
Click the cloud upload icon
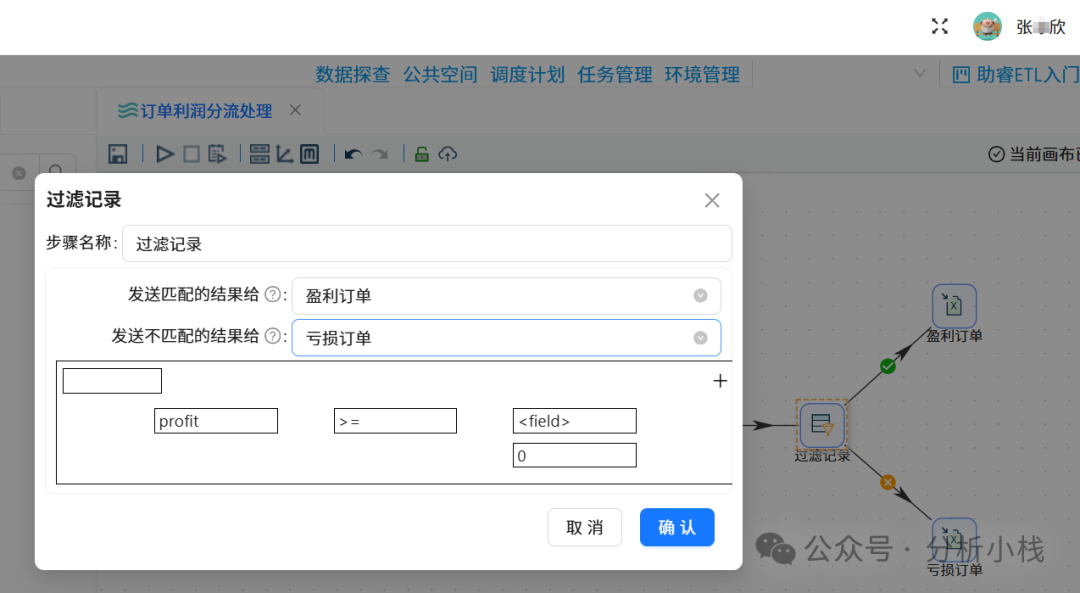pos(448,154)
